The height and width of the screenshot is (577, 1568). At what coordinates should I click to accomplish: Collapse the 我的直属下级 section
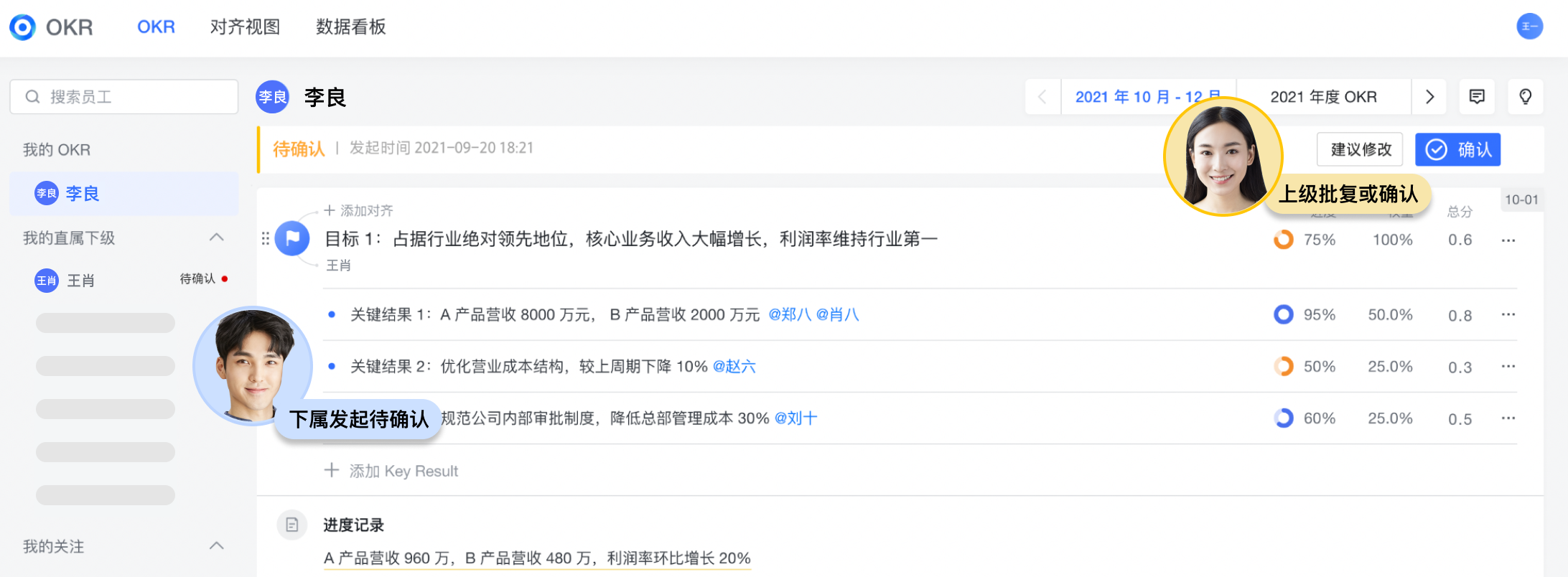click(216, 238)
